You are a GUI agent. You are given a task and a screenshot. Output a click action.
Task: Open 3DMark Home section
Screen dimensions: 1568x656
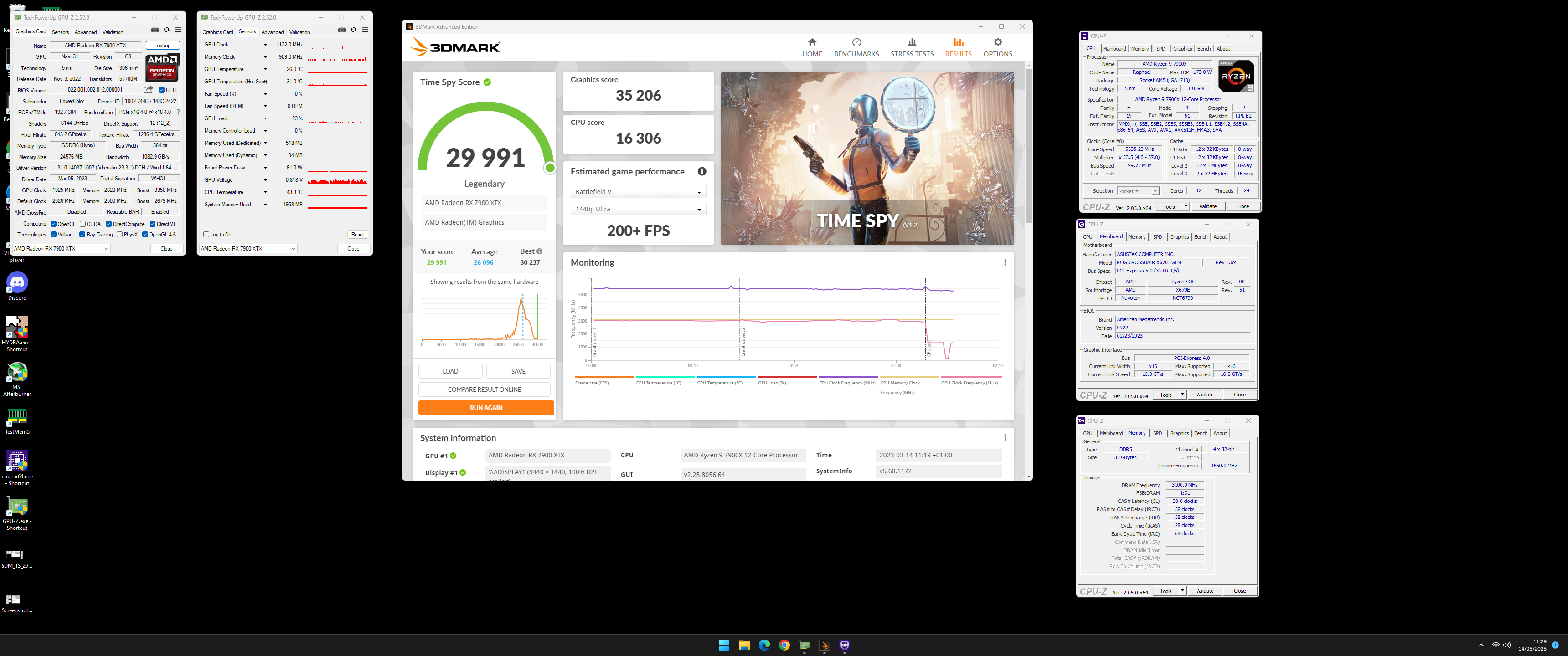click(x=811, y=47)
